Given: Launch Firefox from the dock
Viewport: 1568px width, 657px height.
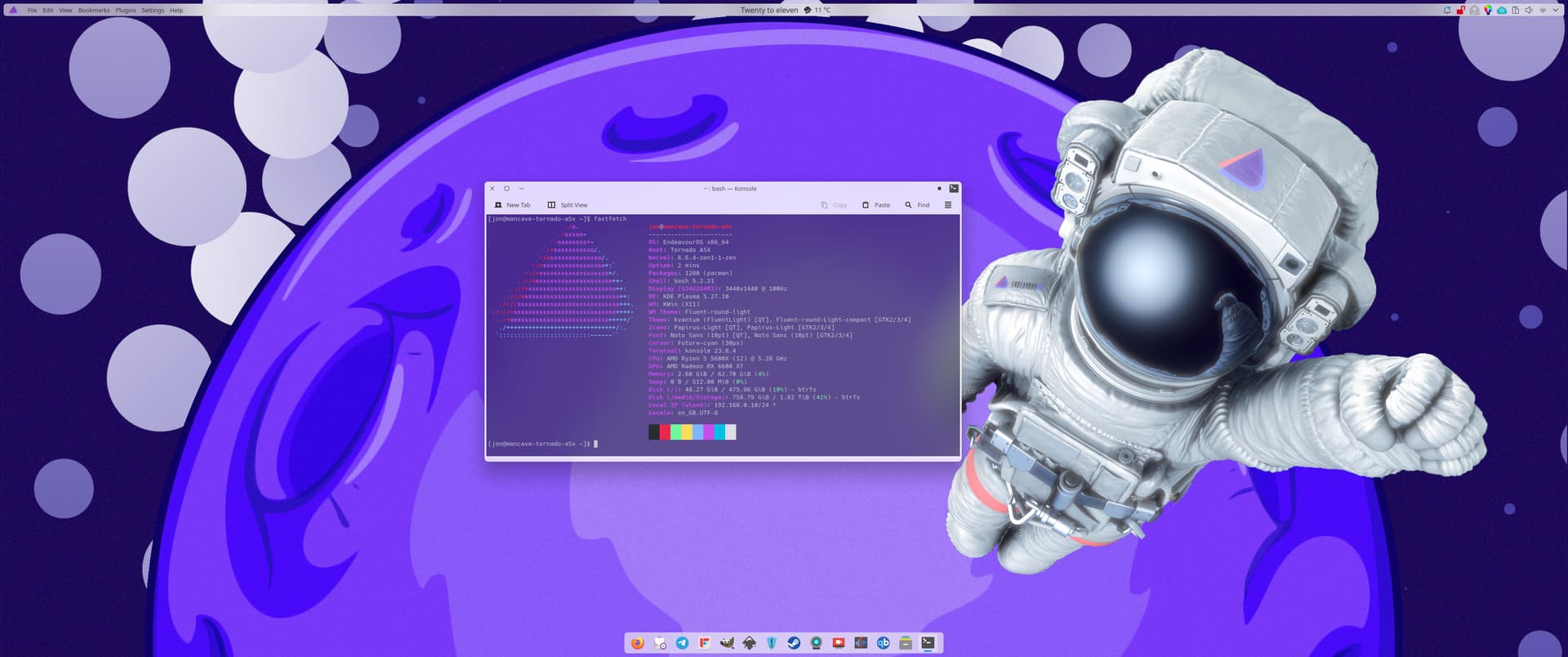Looking at the screenshot, I should tap(638, 643).
